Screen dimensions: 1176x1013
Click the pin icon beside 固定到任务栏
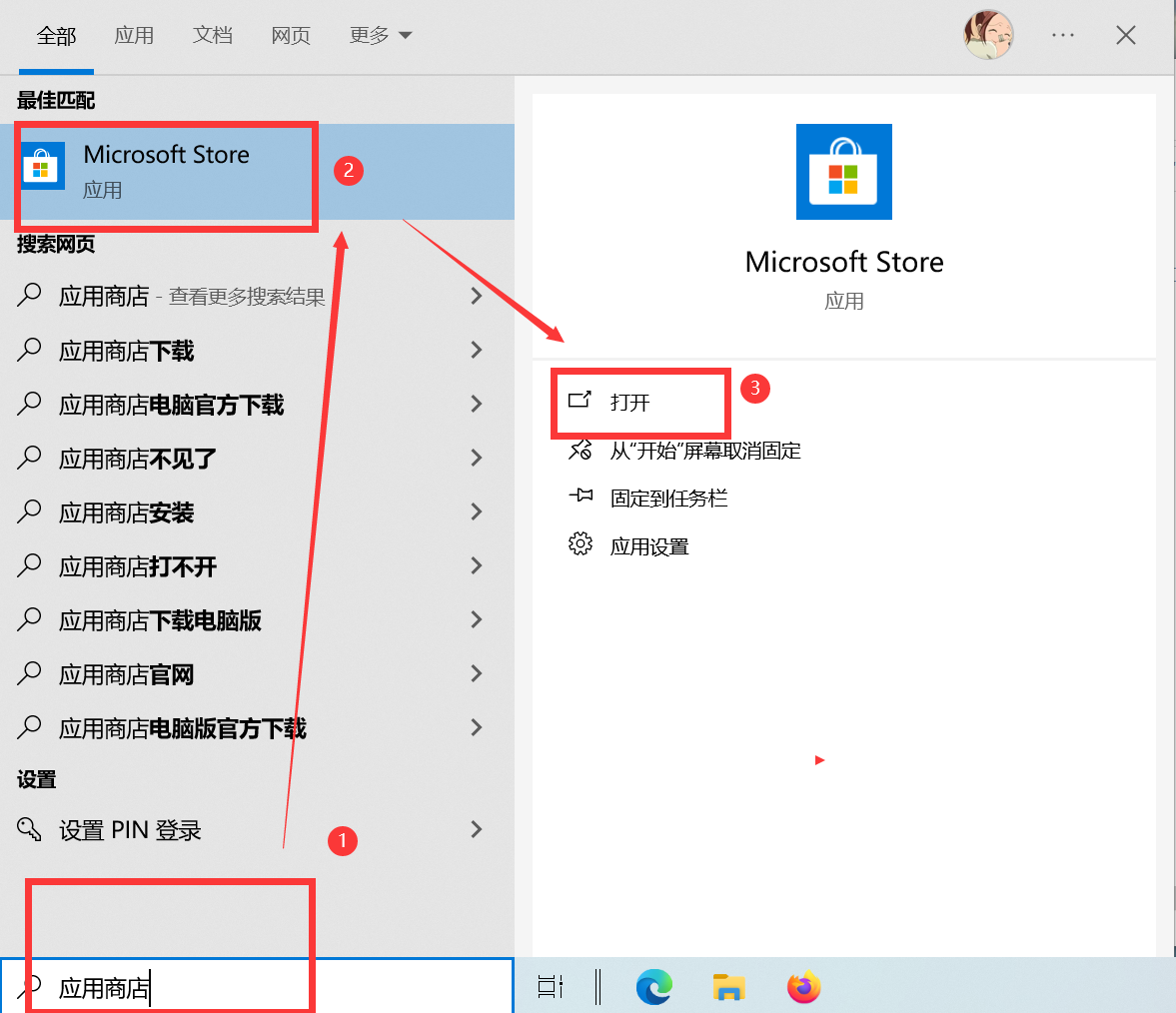click(x=581, y=496)
